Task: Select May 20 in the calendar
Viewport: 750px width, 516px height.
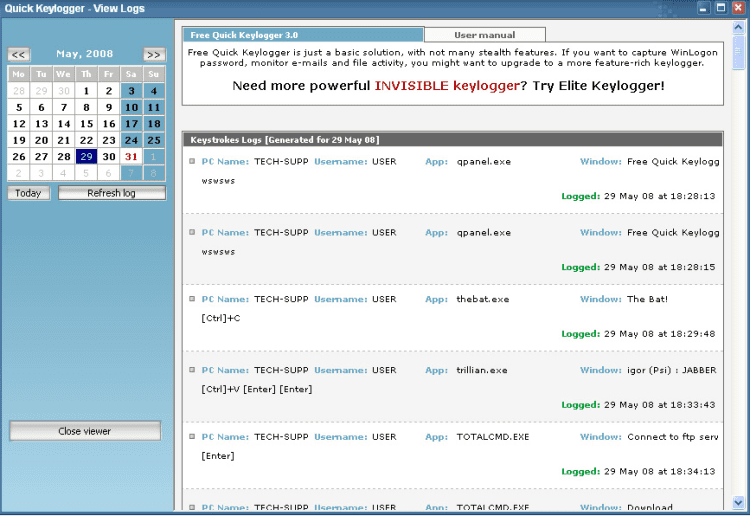Action: 41,140
